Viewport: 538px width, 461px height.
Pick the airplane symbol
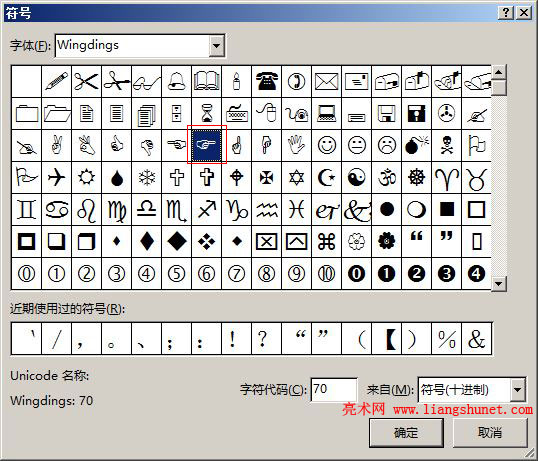[57, 177]
